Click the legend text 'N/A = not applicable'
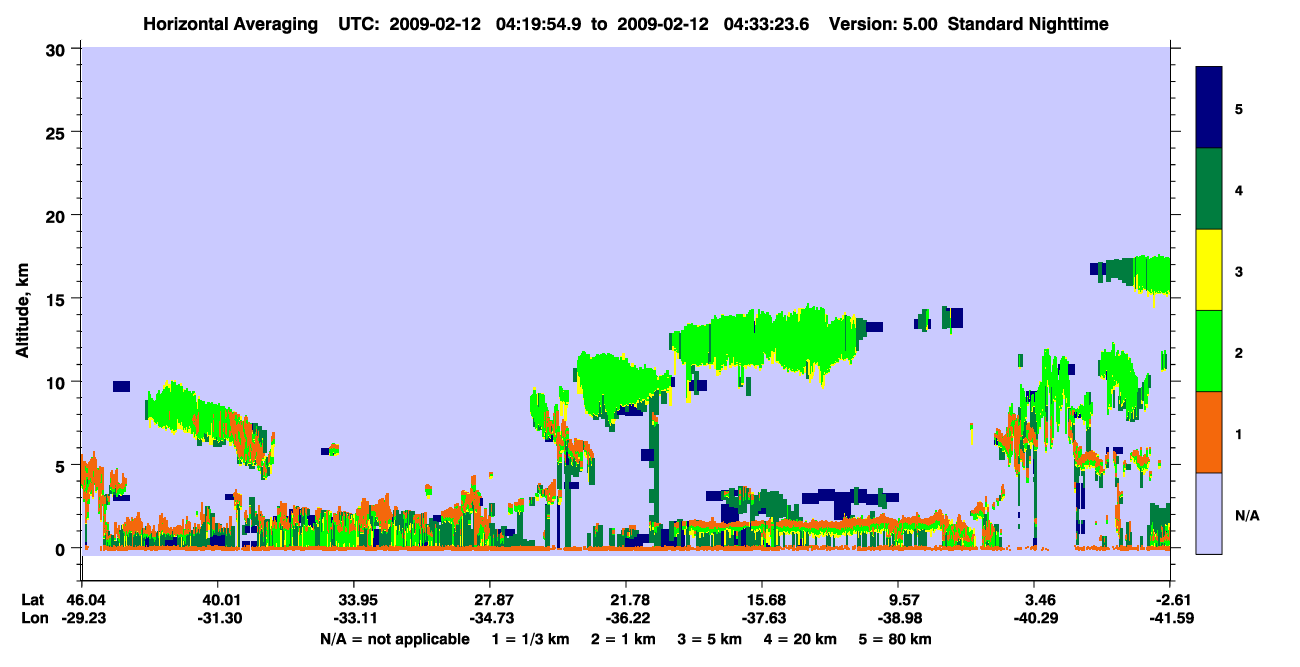 point(394,639)
